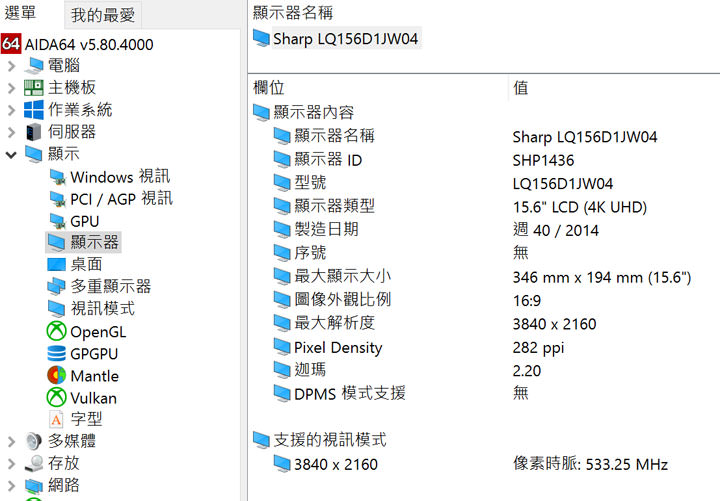Click the 字型 font icon
Image resolution: width=720 pixels, height=501 pixels.
coord(56,419)
